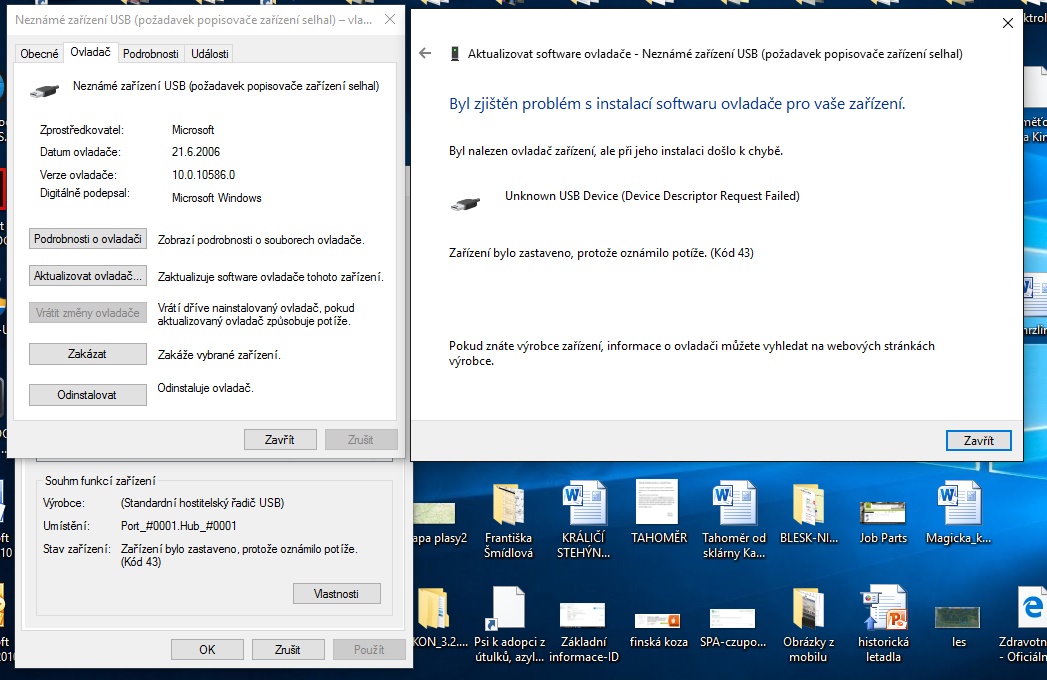
Task: Select KRÁLIČÍ STEHÝN Word document icon
Action: pos(584,522)
